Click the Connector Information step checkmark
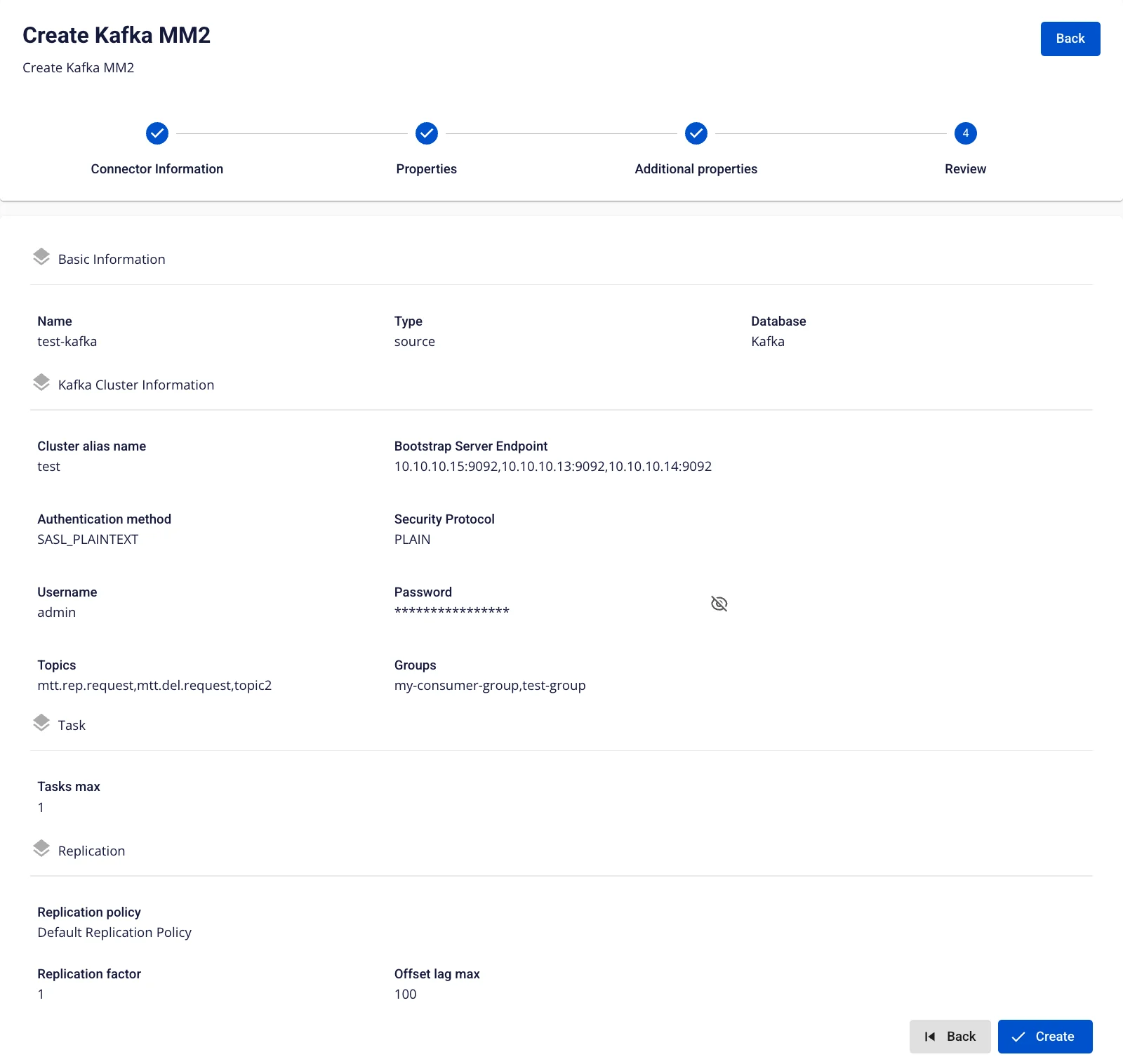Image resolution: width=1123 pixels, height=1064 pixels. (157, 133)
